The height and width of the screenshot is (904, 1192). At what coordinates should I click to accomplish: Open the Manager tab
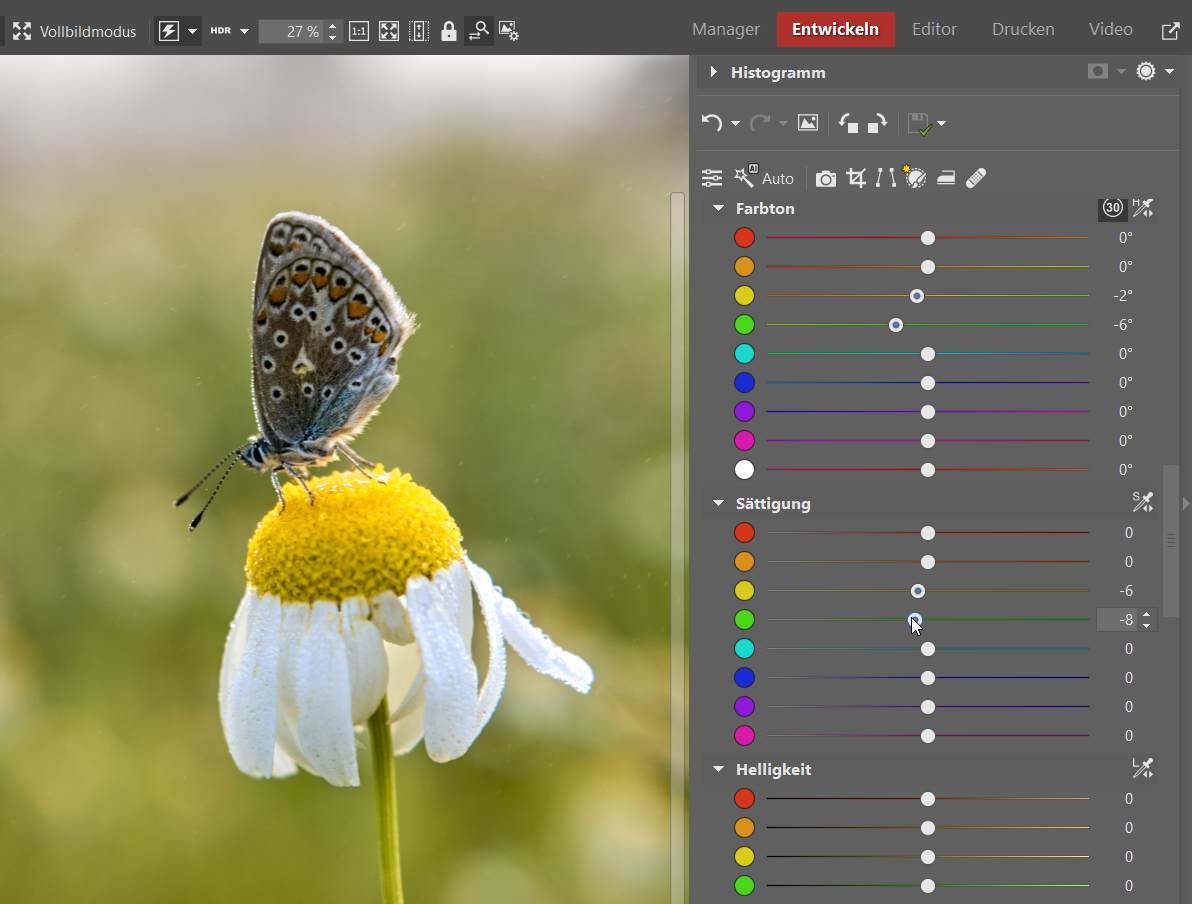pos(726,29)
